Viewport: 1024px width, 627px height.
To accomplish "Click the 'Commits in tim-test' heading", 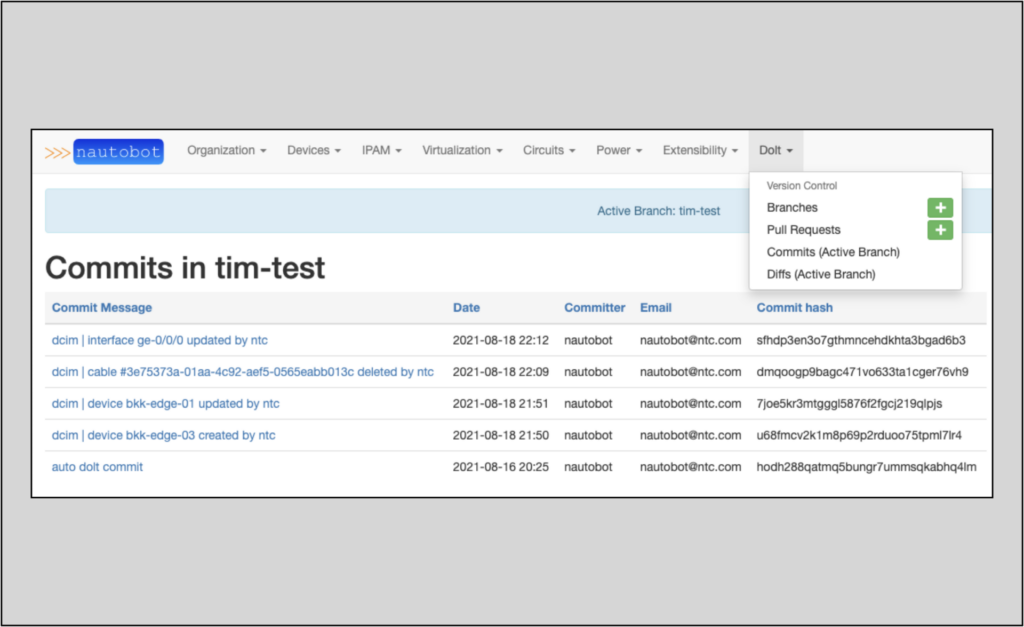I will [x=185, y=268].
